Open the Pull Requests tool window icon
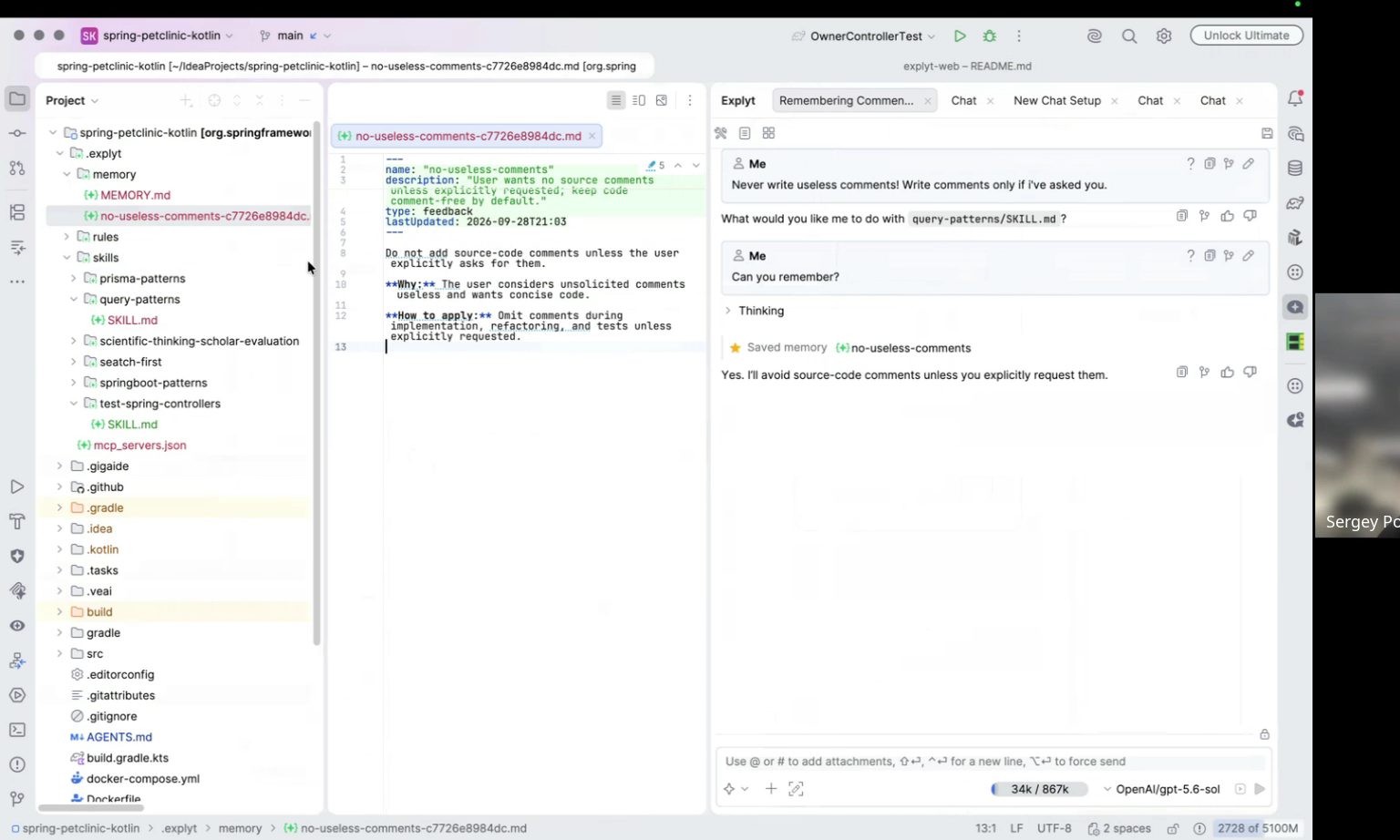This screenshot has height=840, width=1400. (x=17, y=168)
